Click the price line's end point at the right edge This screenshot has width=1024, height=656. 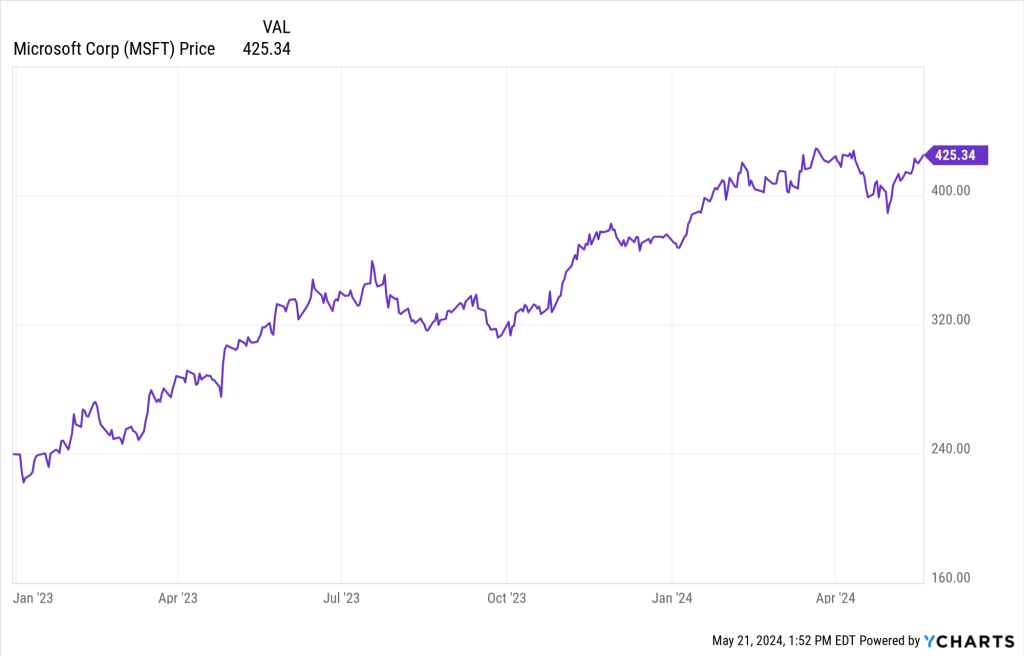tap(923, 155)
